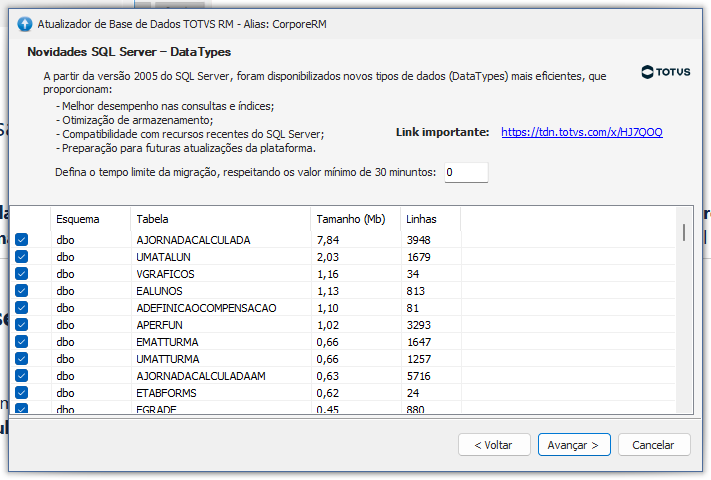Toggle the EALUNOS row checkbox
This screenshot has height=480, width=711.
[x=22, y=291]
